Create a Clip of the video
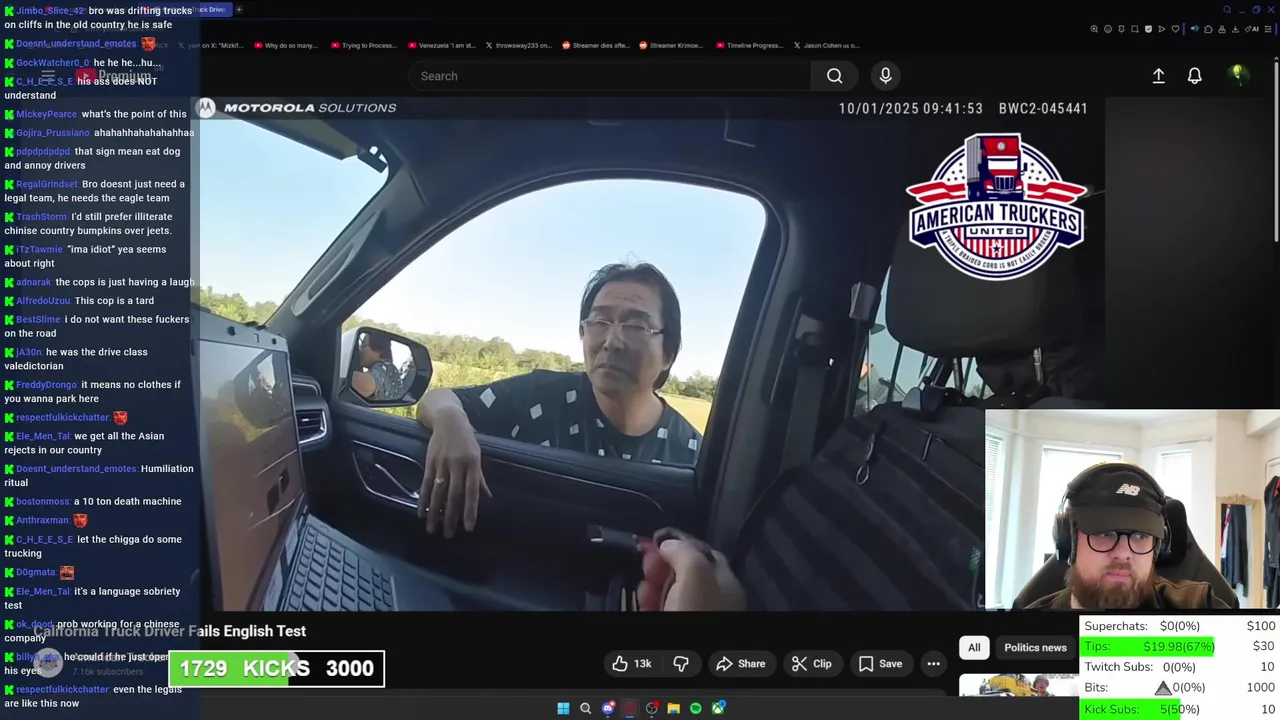 811,664
